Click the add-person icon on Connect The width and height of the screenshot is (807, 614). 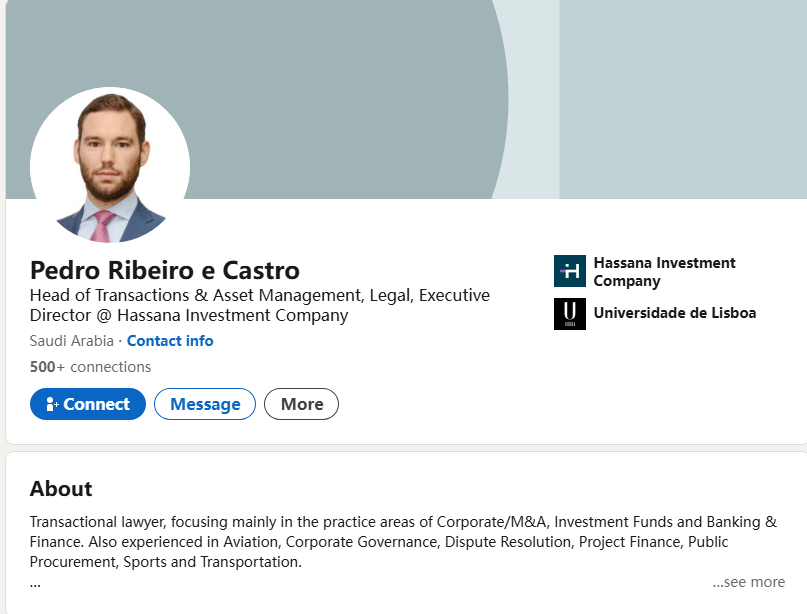(x=52, y=405)
